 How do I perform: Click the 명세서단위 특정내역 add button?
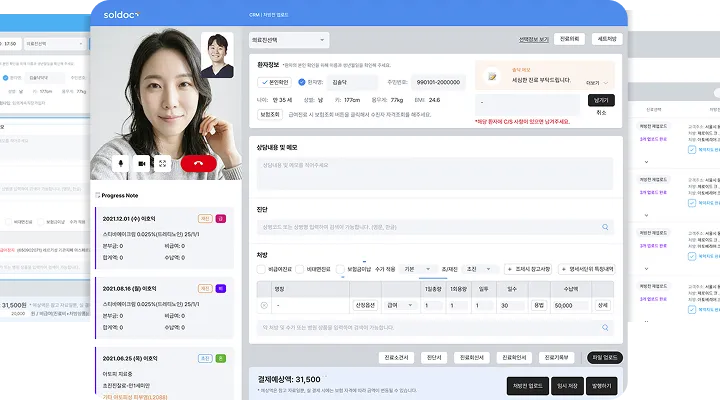click(x=587, y=269)
